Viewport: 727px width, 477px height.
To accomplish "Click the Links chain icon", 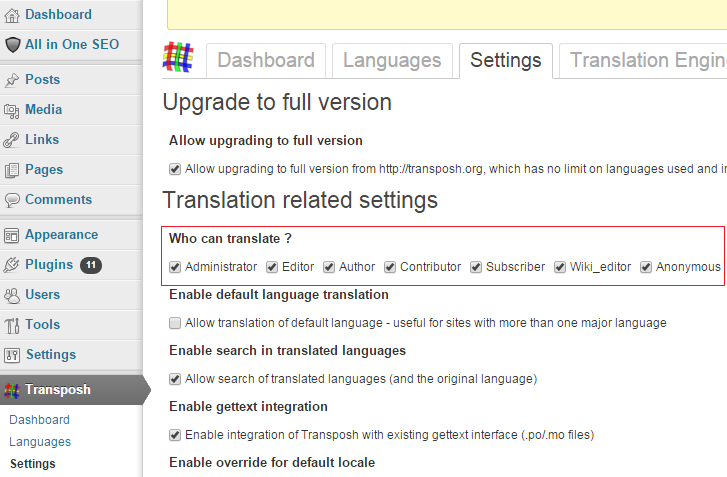I will pyautogui.click(x=12, y=140).
